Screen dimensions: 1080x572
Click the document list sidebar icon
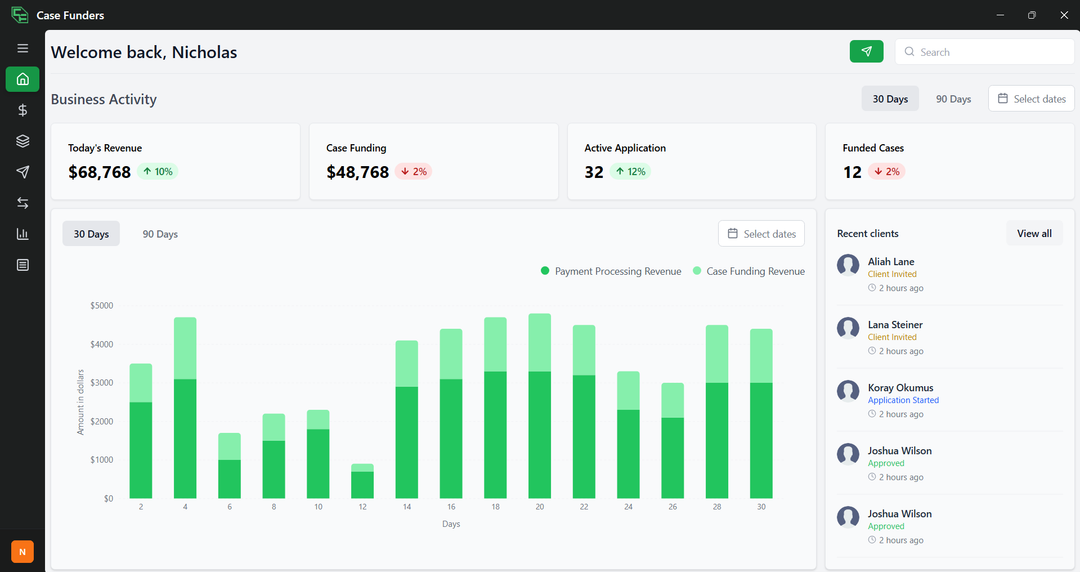[x=22, y=265]
